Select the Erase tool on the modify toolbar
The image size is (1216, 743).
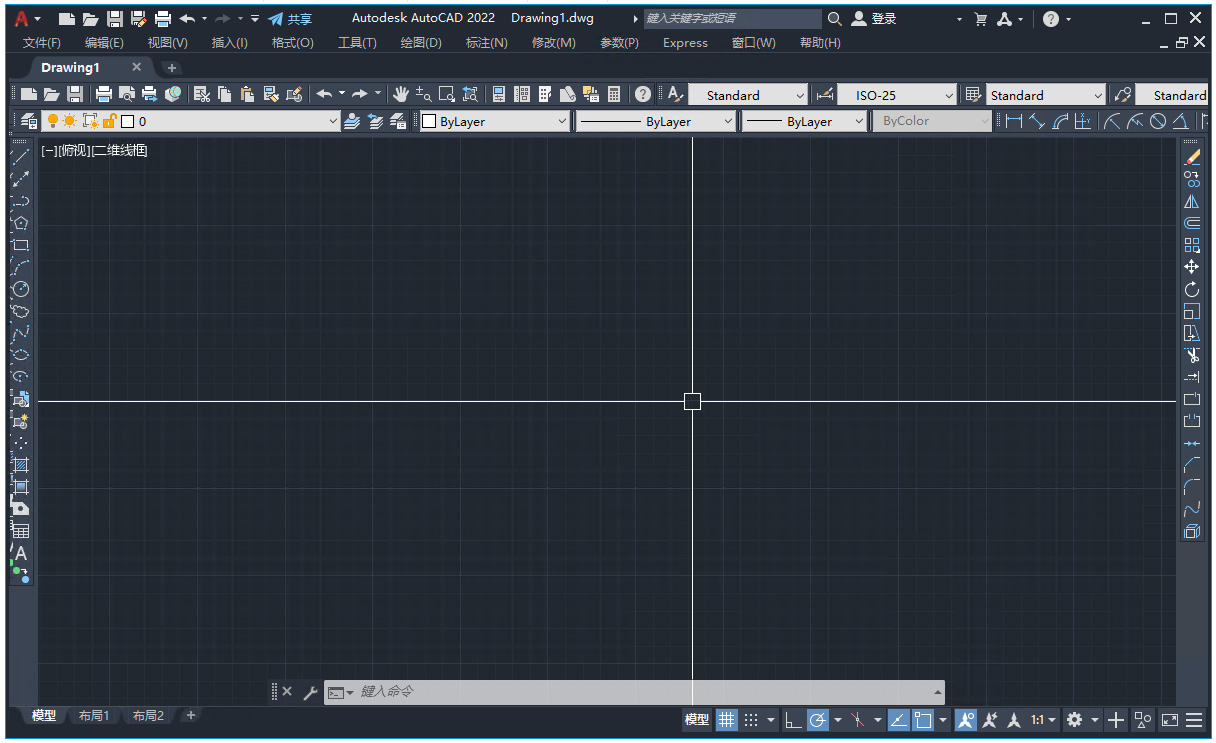point(1193,158)
